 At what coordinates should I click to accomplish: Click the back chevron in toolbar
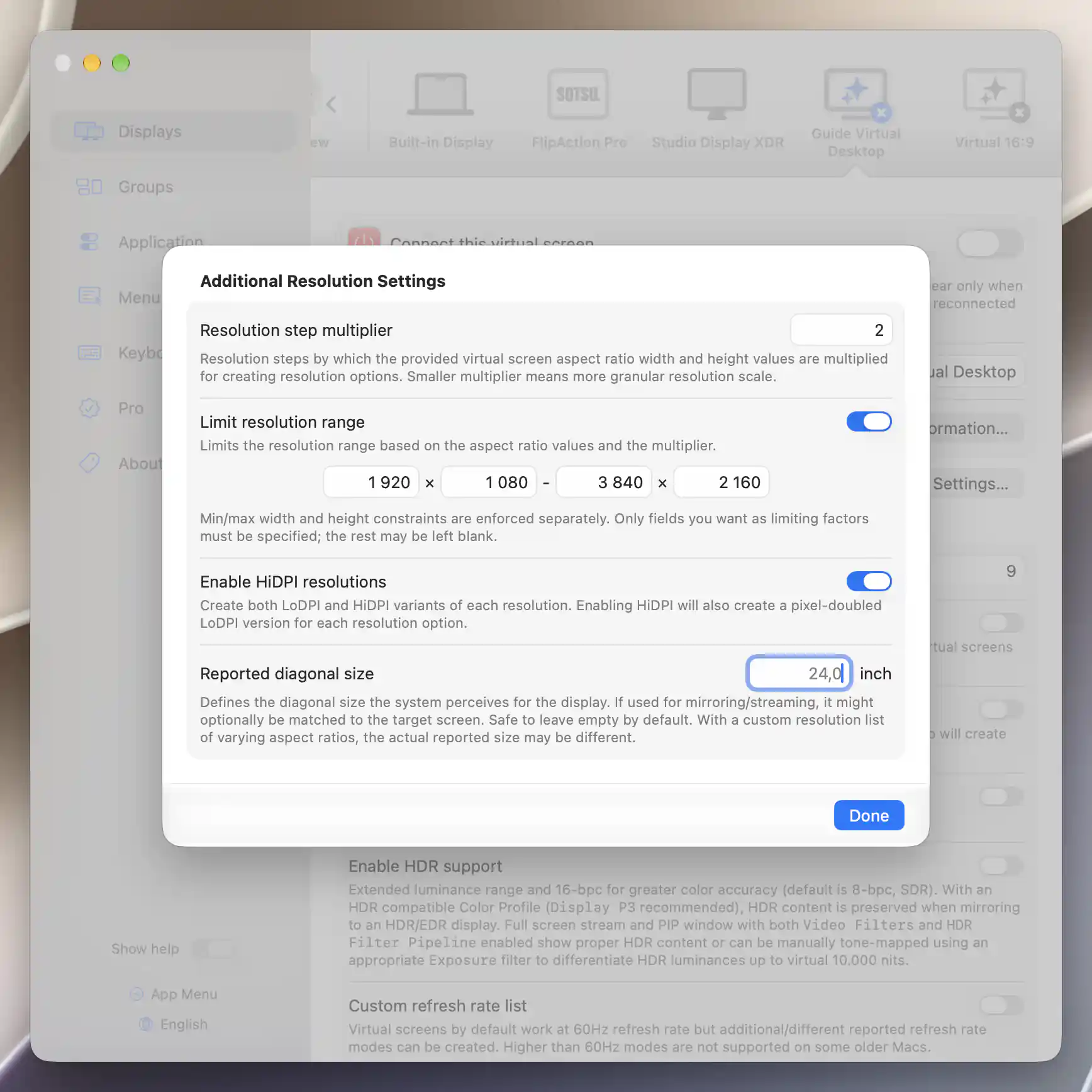[x=331, y=104]
